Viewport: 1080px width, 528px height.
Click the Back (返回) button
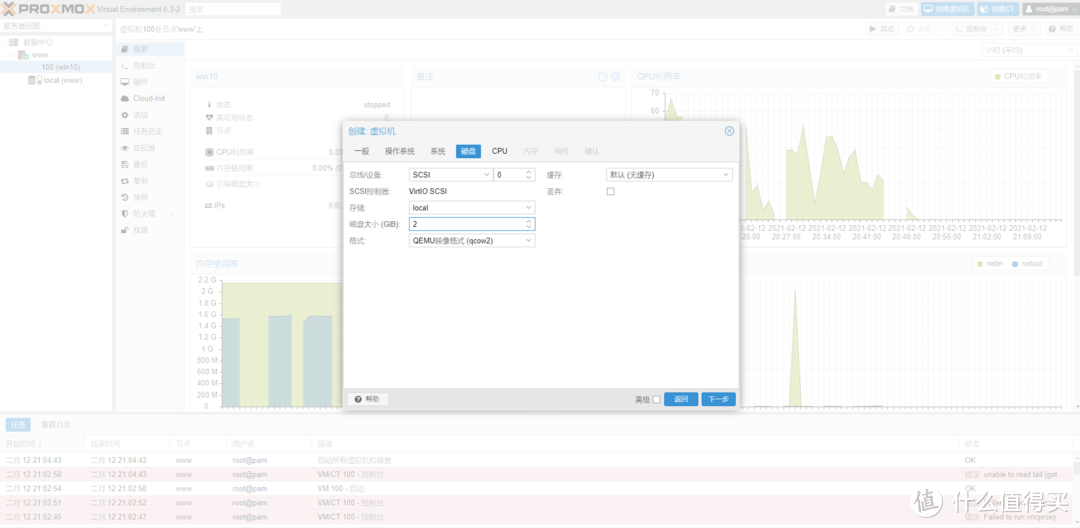680,399
